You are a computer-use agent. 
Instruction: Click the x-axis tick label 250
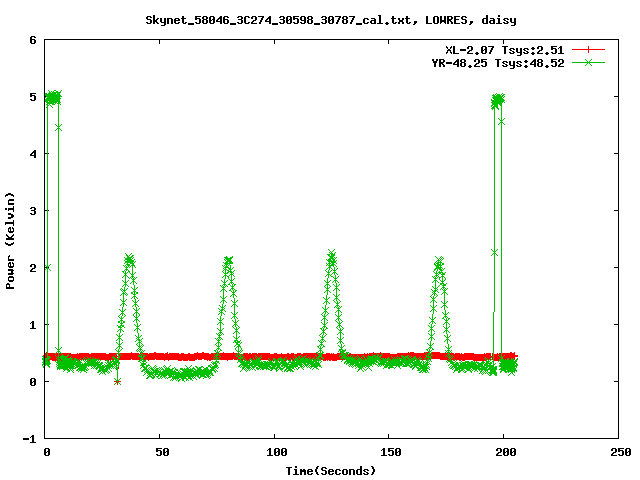[621, 452]
